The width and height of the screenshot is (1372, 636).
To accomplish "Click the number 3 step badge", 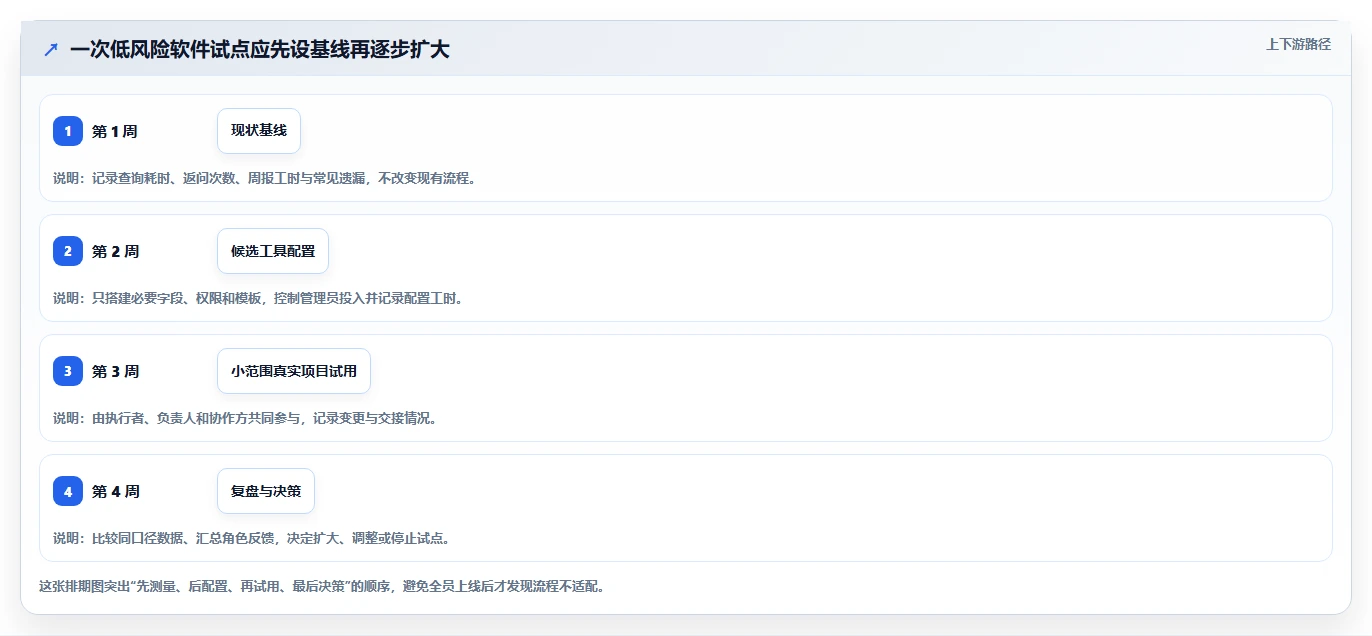I will pyautogui.click(x=68, y=371).
